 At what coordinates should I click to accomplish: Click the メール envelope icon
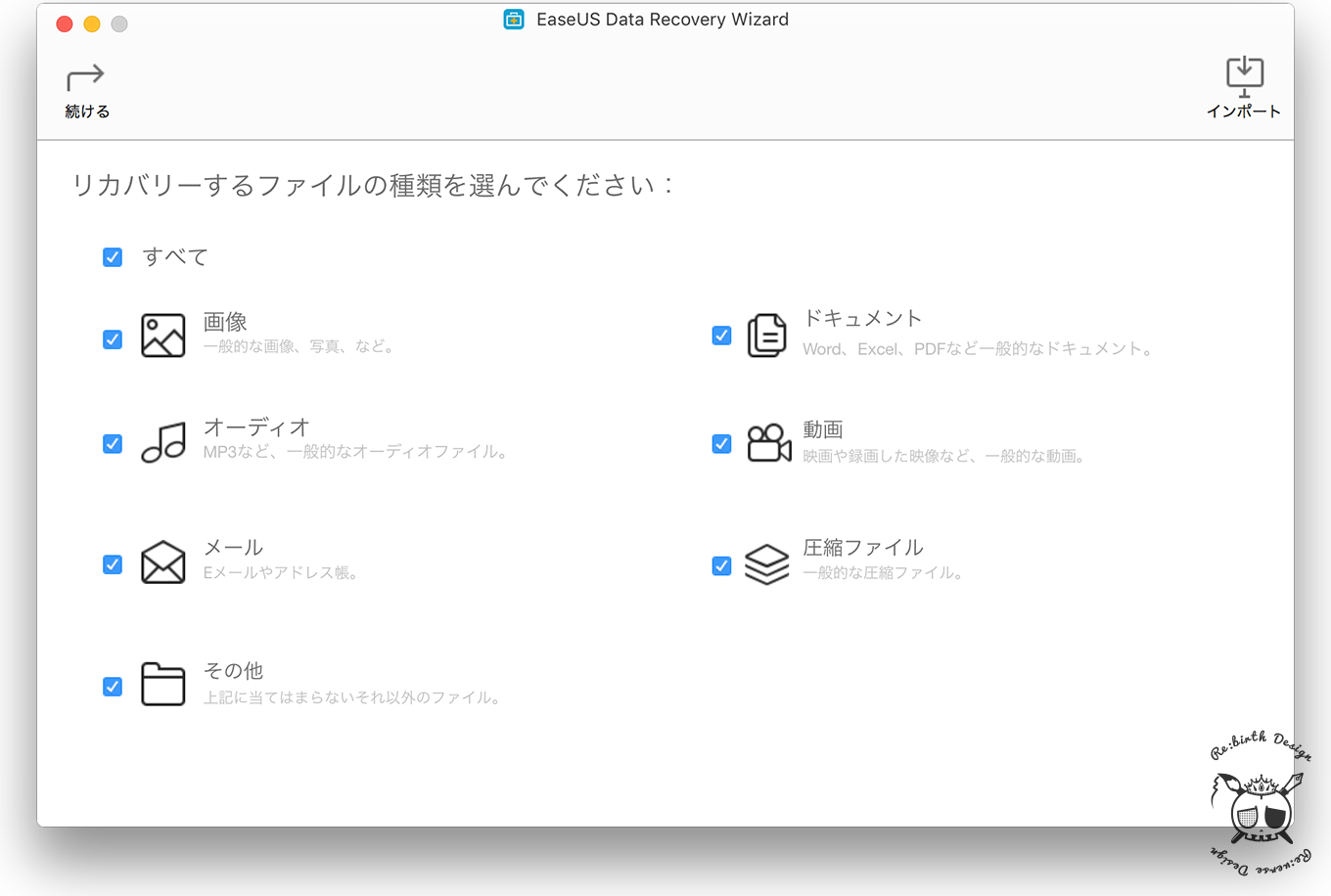(162, 562)
